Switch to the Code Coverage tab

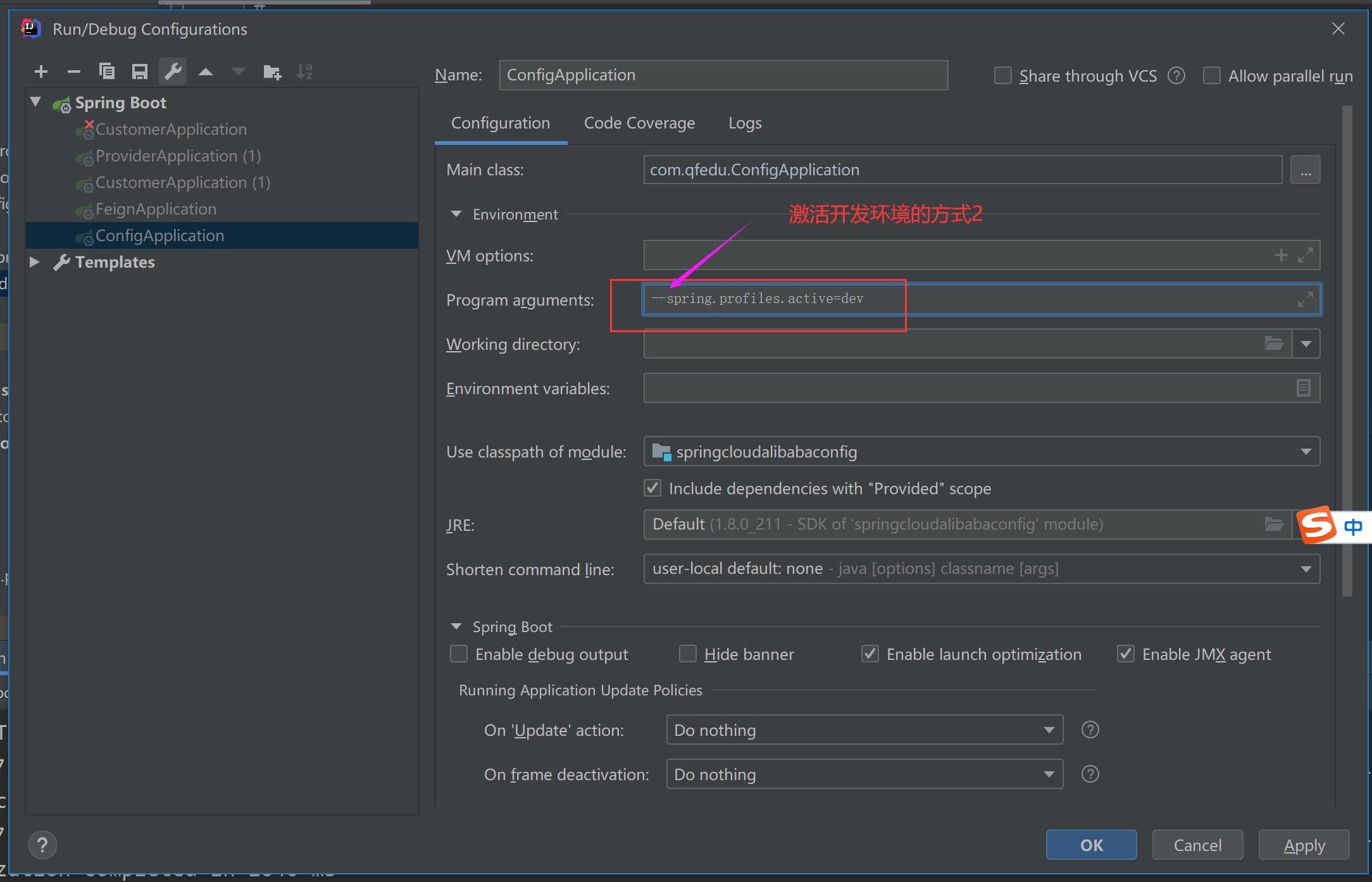pyautogui.click(x=639, y=122)
